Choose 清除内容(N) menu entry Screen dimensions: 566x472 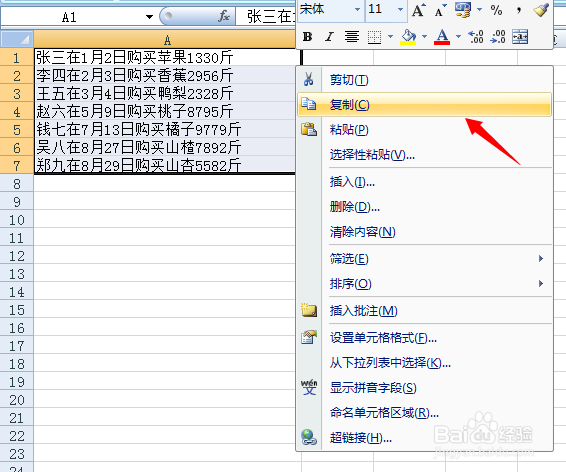(424, 232)
